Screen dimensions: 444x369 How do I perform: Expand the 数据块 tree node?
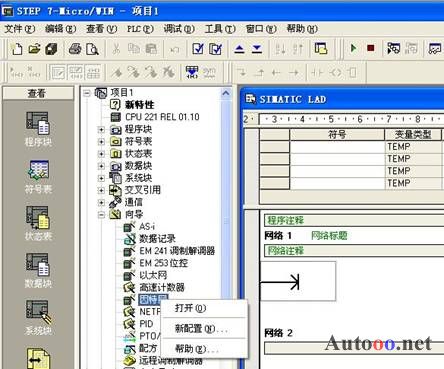pyautogui.click(x=101, y=166)
